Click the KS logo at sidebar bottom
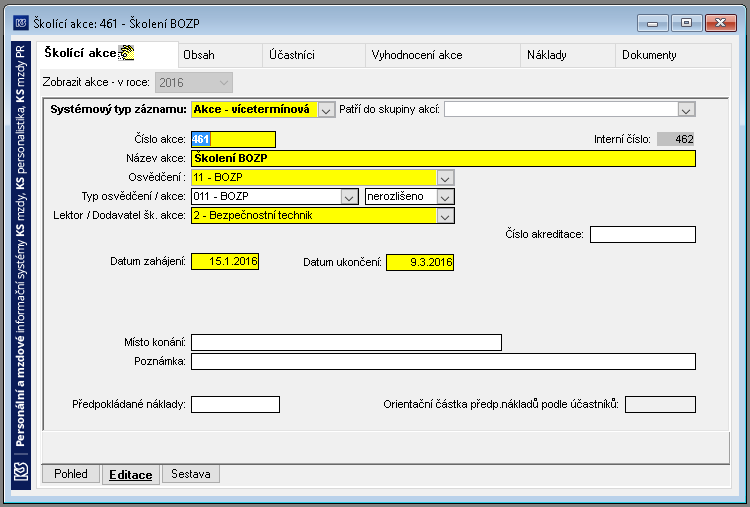 click(x=21, y=472)
